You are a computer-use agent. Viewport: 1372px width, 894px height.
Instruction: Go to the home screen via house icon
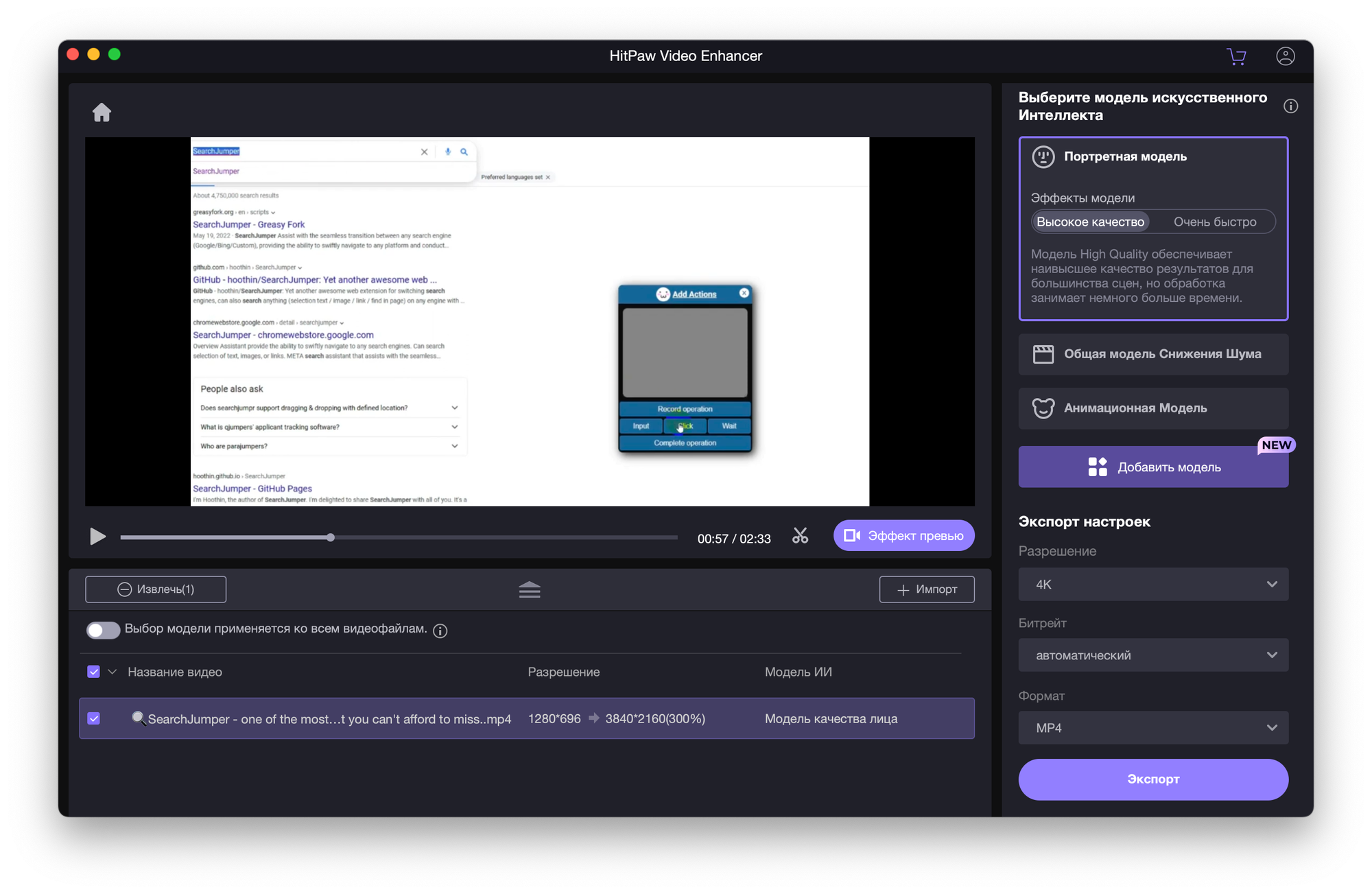tap(102, 112)
